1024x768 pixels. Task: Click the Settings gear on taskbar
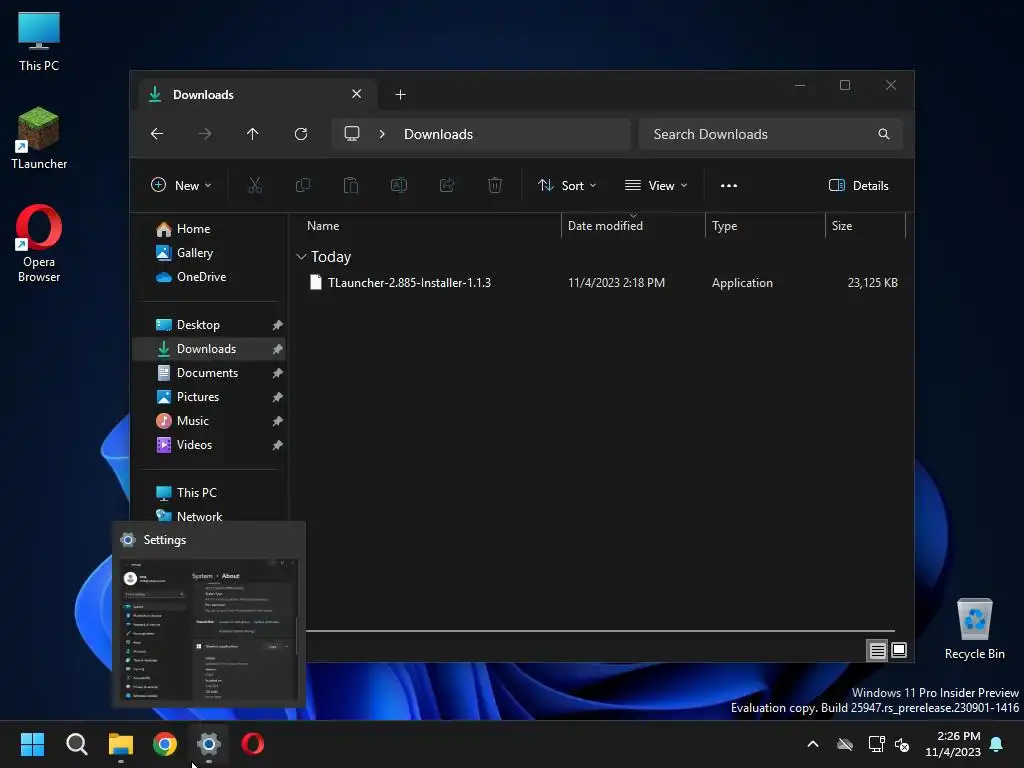click(208, 744)
